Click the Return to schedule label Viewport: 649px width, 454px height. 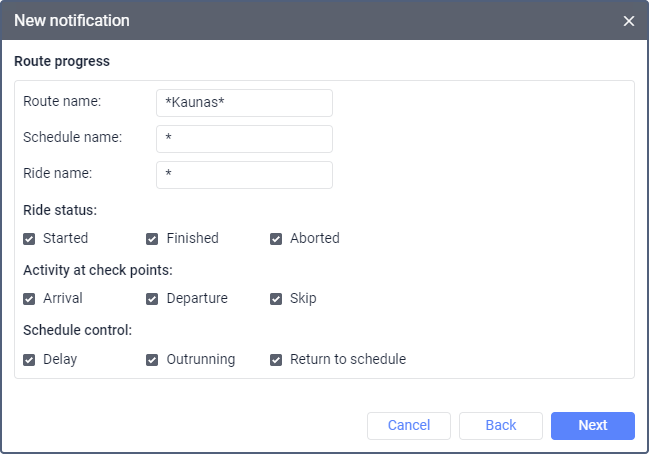pos(348,360)
